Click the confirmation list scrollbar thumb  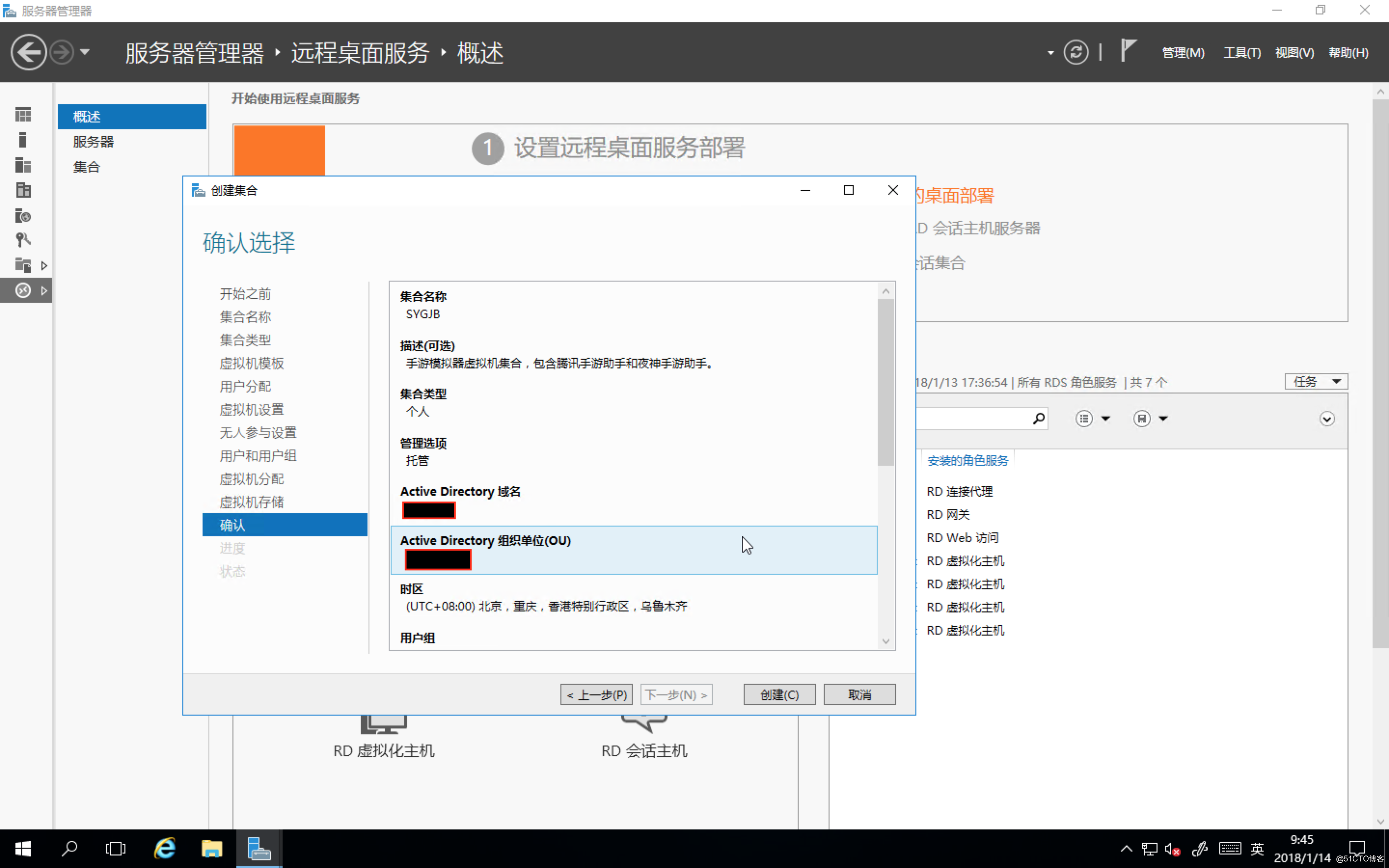pos(885,382)
